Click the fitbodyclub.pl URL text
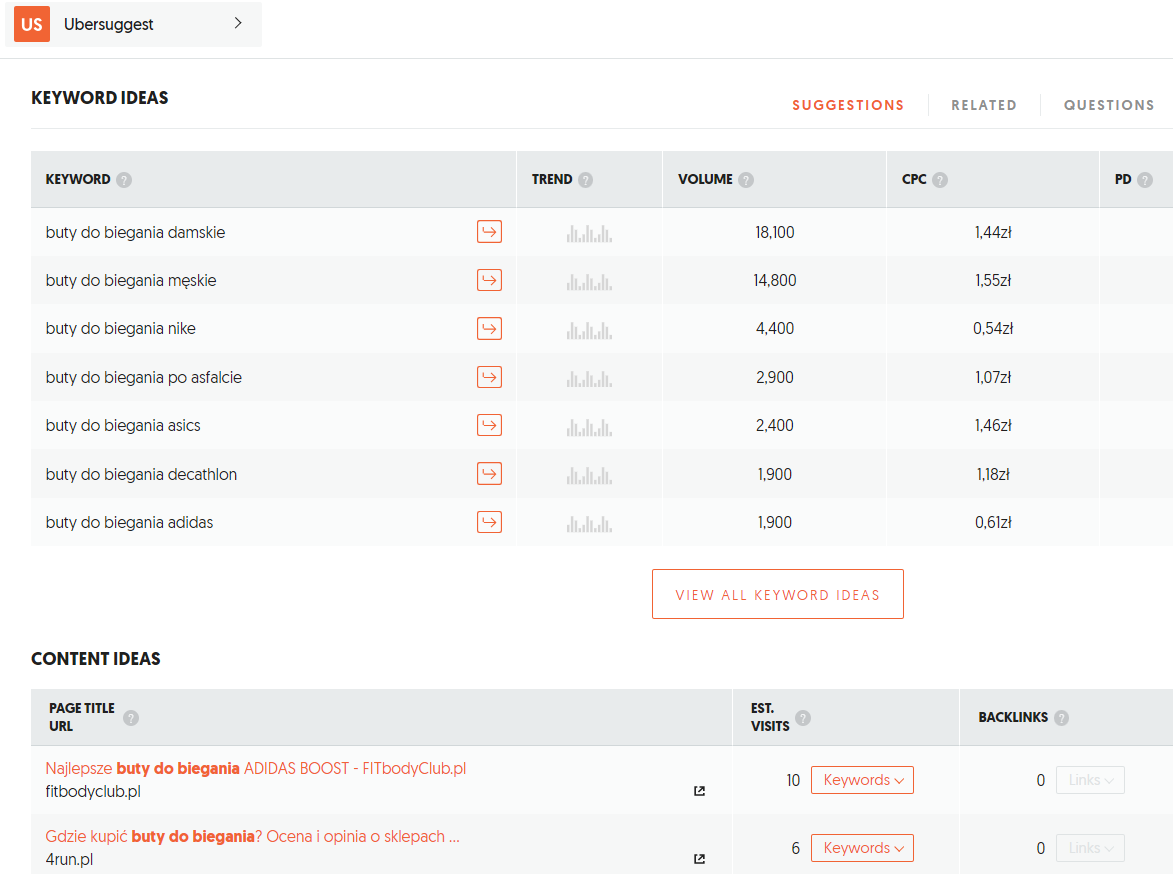This screenshot has width=1173, height=874. 93,792
